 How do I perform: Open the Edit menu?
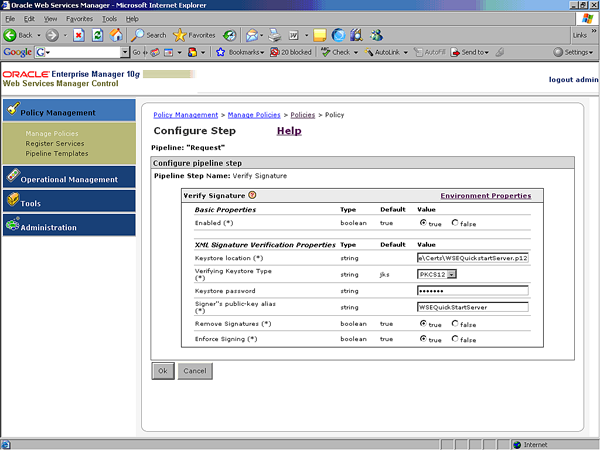click(29, 19)
